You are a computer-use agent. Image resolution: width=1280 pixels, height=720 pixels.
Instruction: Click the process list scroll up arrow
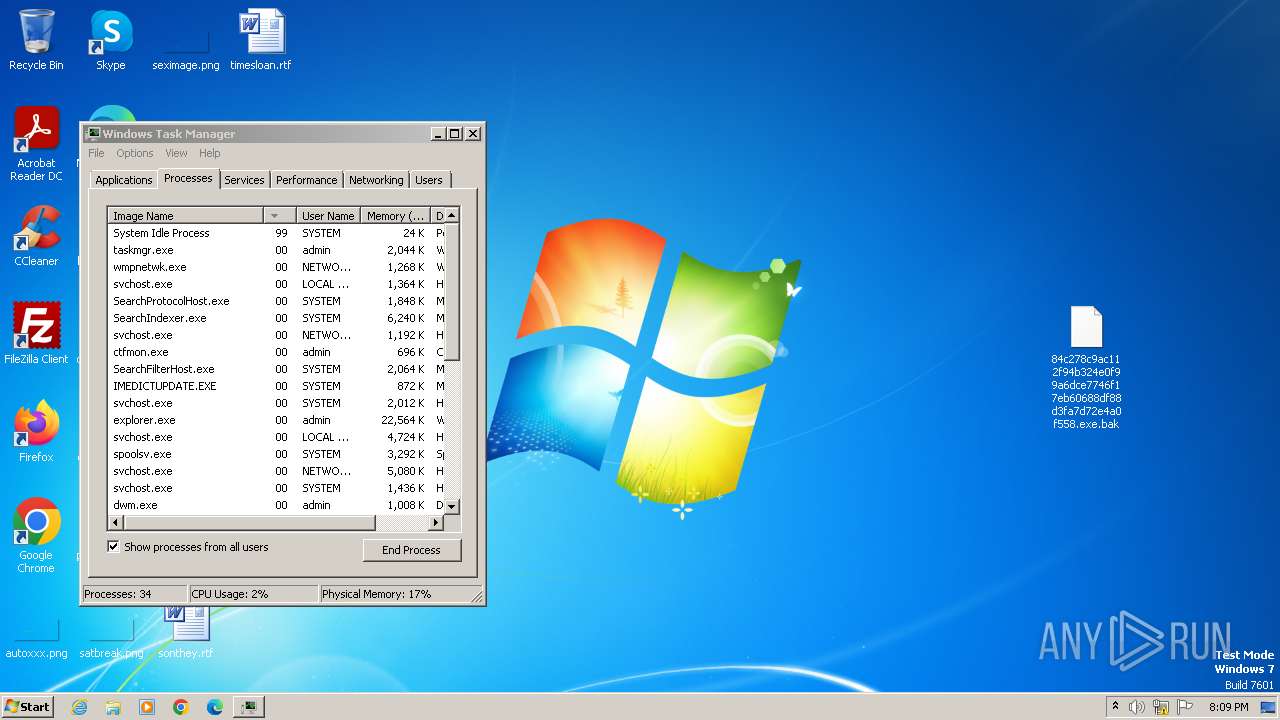coord(451,215)
